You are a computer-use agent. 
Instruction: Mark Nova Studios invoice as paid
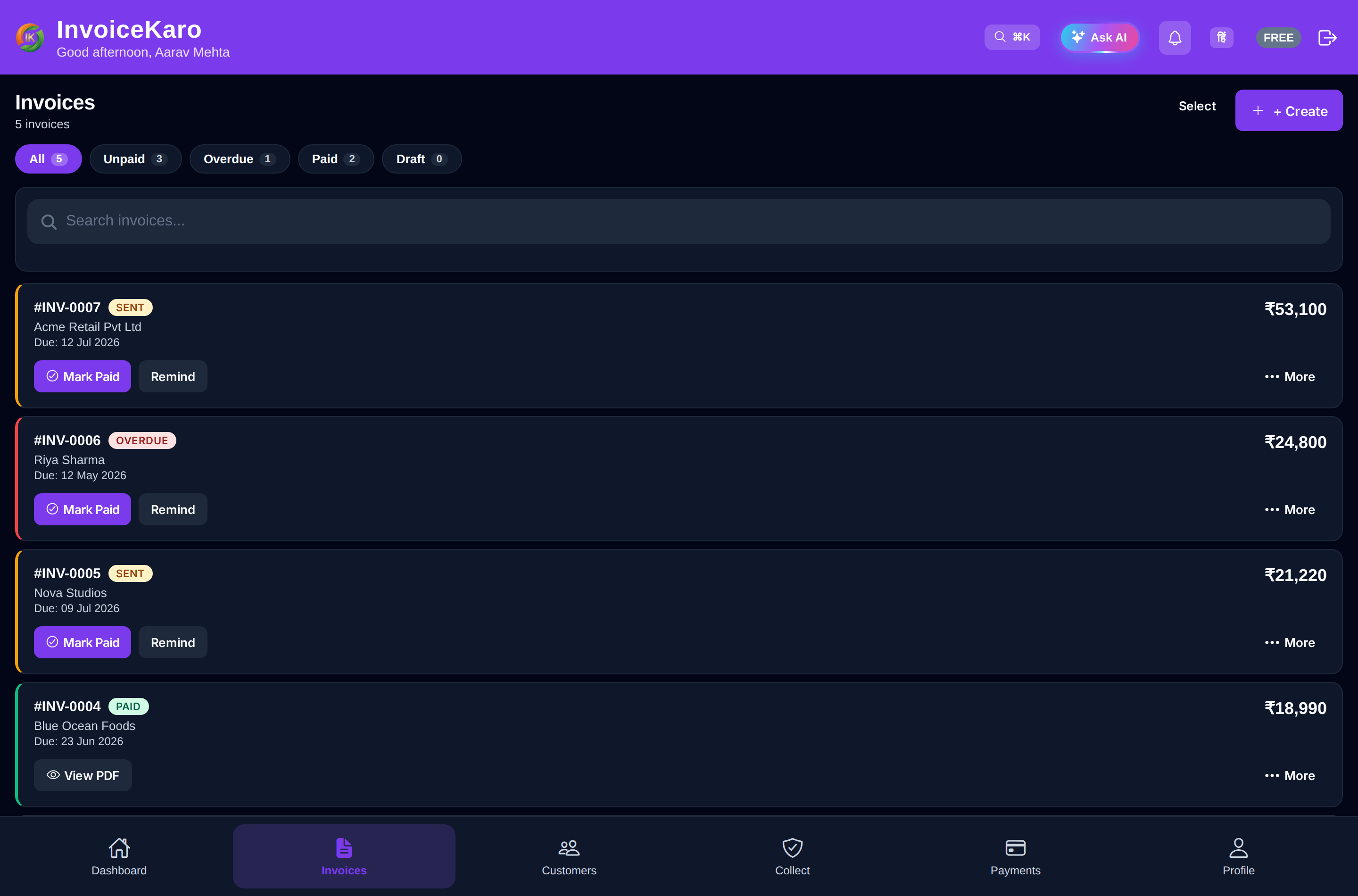[82, 643]
